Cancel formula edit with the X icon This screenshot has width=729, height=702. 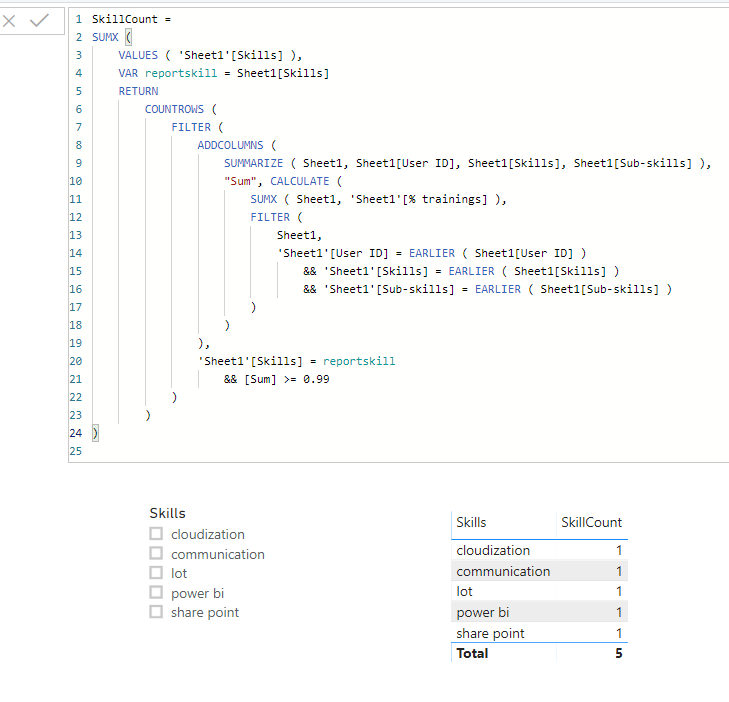pos(9,21)
